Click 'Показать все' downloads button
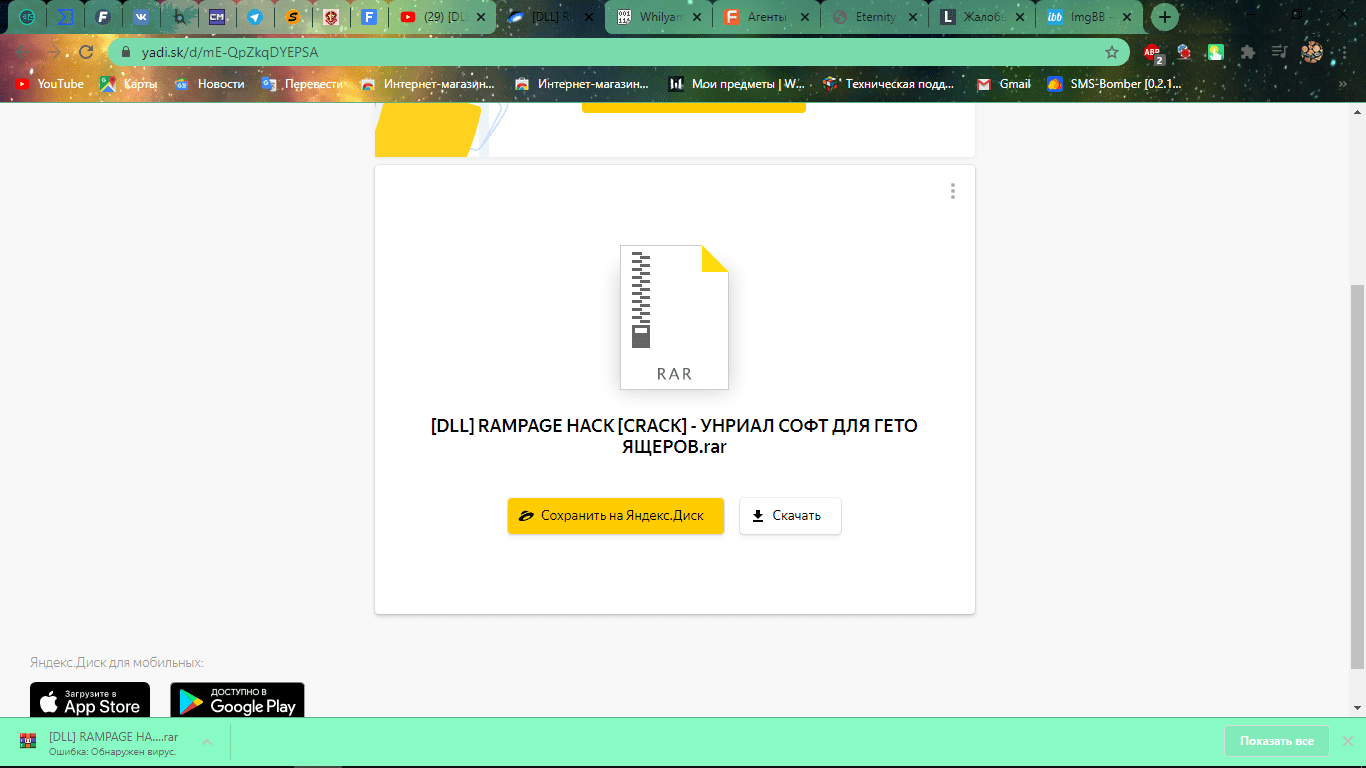 tap(1276, 741)
